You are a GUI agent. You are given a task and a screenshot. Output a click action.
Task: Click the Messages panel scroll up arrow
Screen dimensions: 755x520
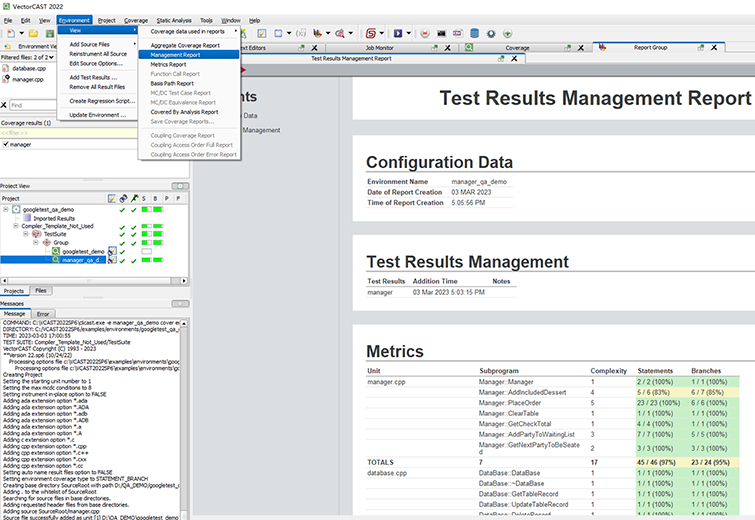coord(184,324)
